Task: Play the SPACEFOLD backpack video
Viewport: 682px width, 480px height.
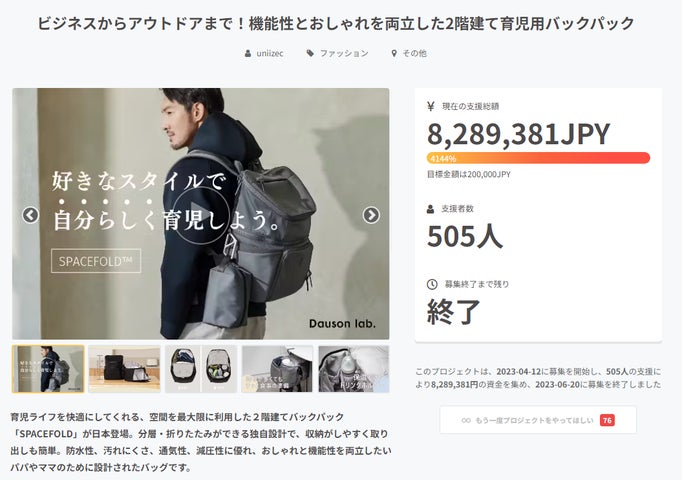Action: tap(200, 214)
